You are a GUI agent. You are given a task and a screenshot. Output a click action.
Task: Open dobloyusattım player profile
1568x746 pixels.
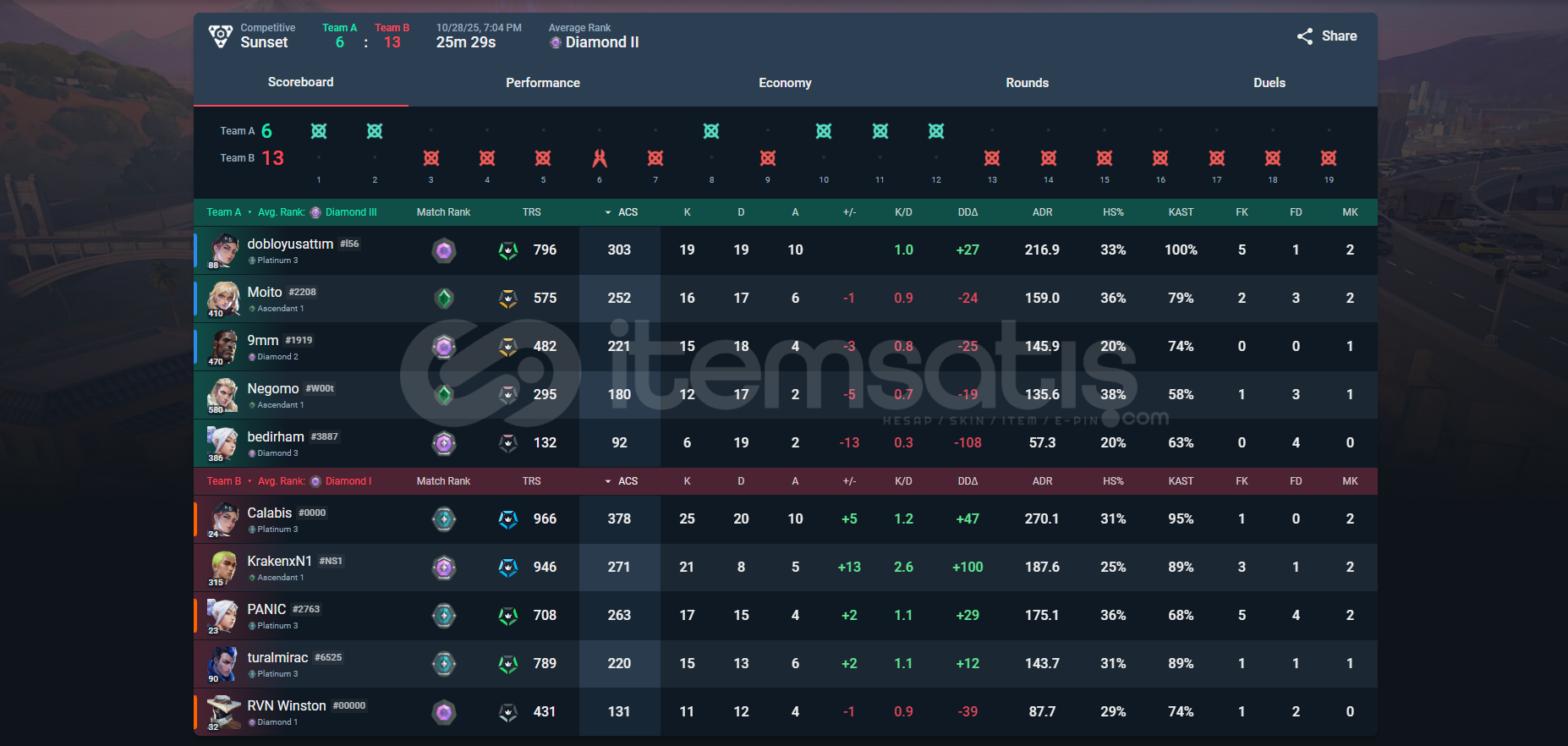[x=290, y=244]
